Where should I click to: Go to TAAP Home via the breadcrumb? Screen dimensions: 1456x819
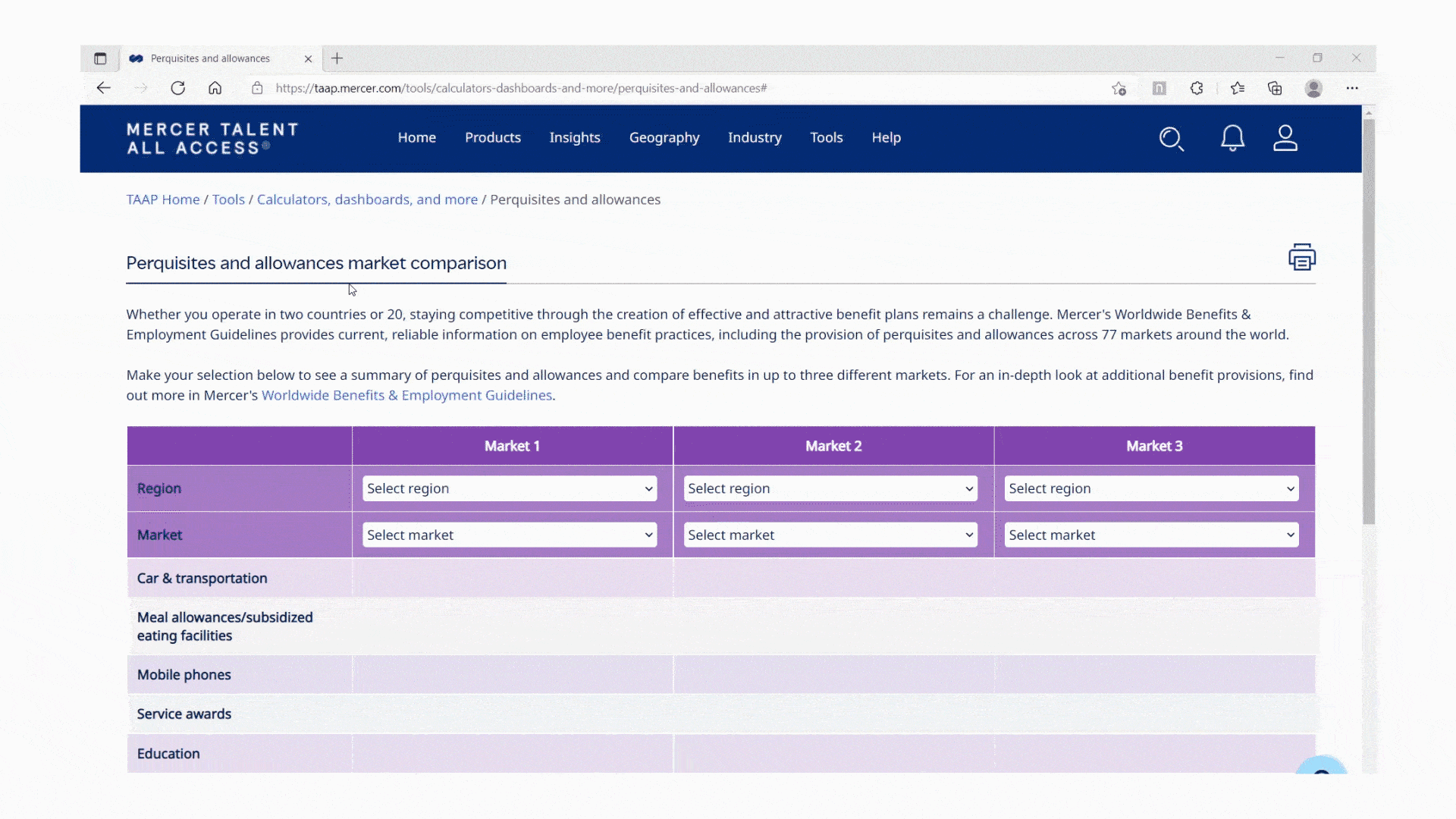162,199
